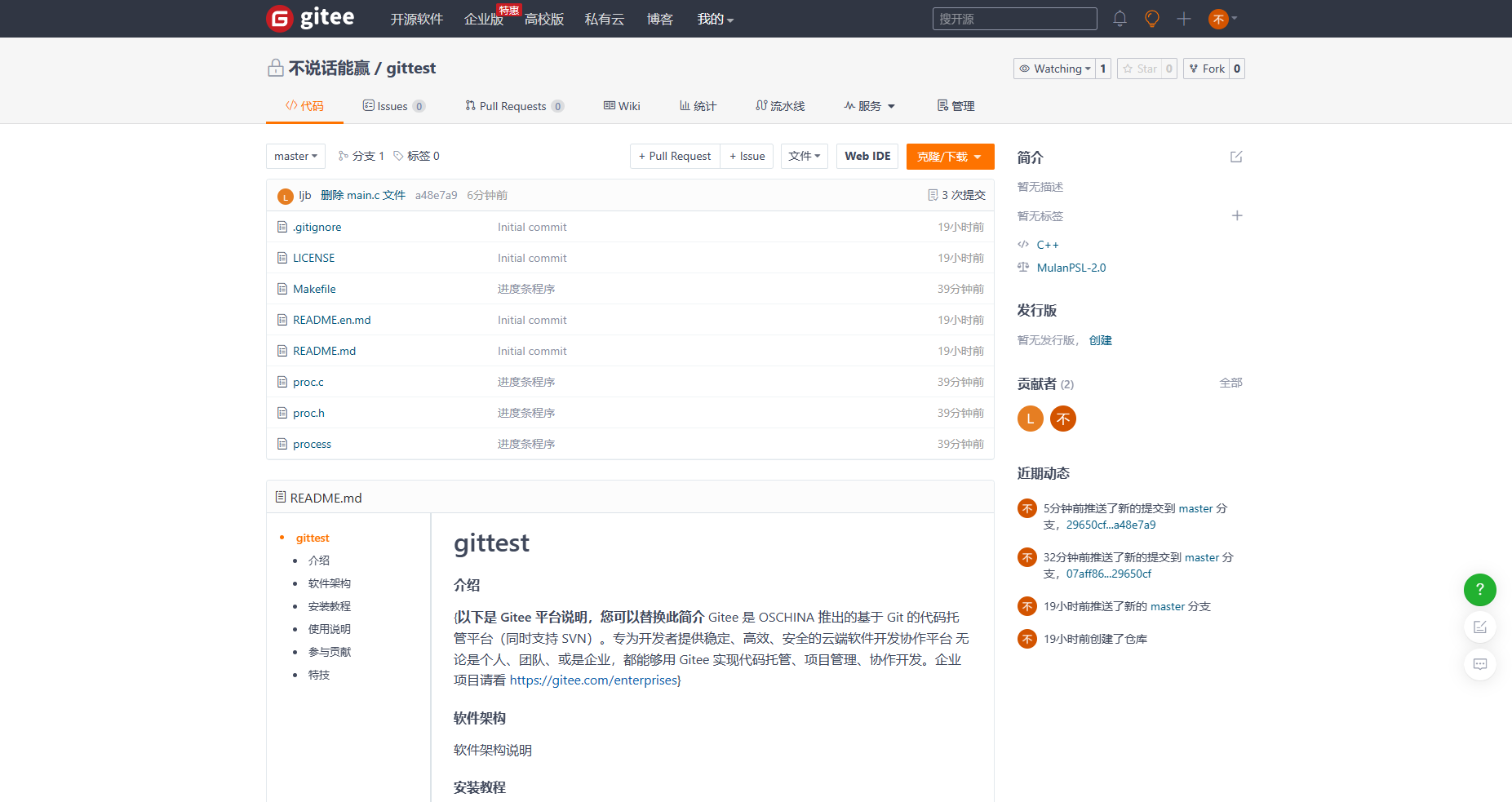Viewport: 1512px width, 802px height.
Task: Click the 19小时前创建了仓库 activity avatar
Action: click(x=1027, y=639)
